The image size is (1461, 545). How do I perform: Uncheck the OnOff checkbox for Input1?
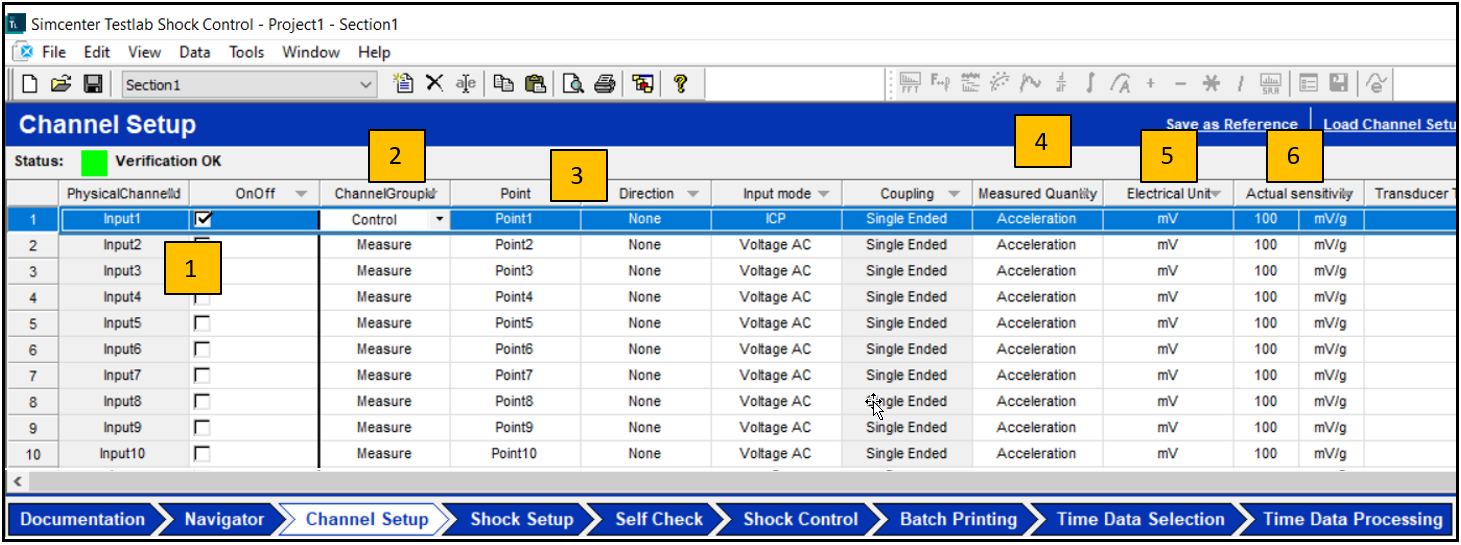pos(202,219)
